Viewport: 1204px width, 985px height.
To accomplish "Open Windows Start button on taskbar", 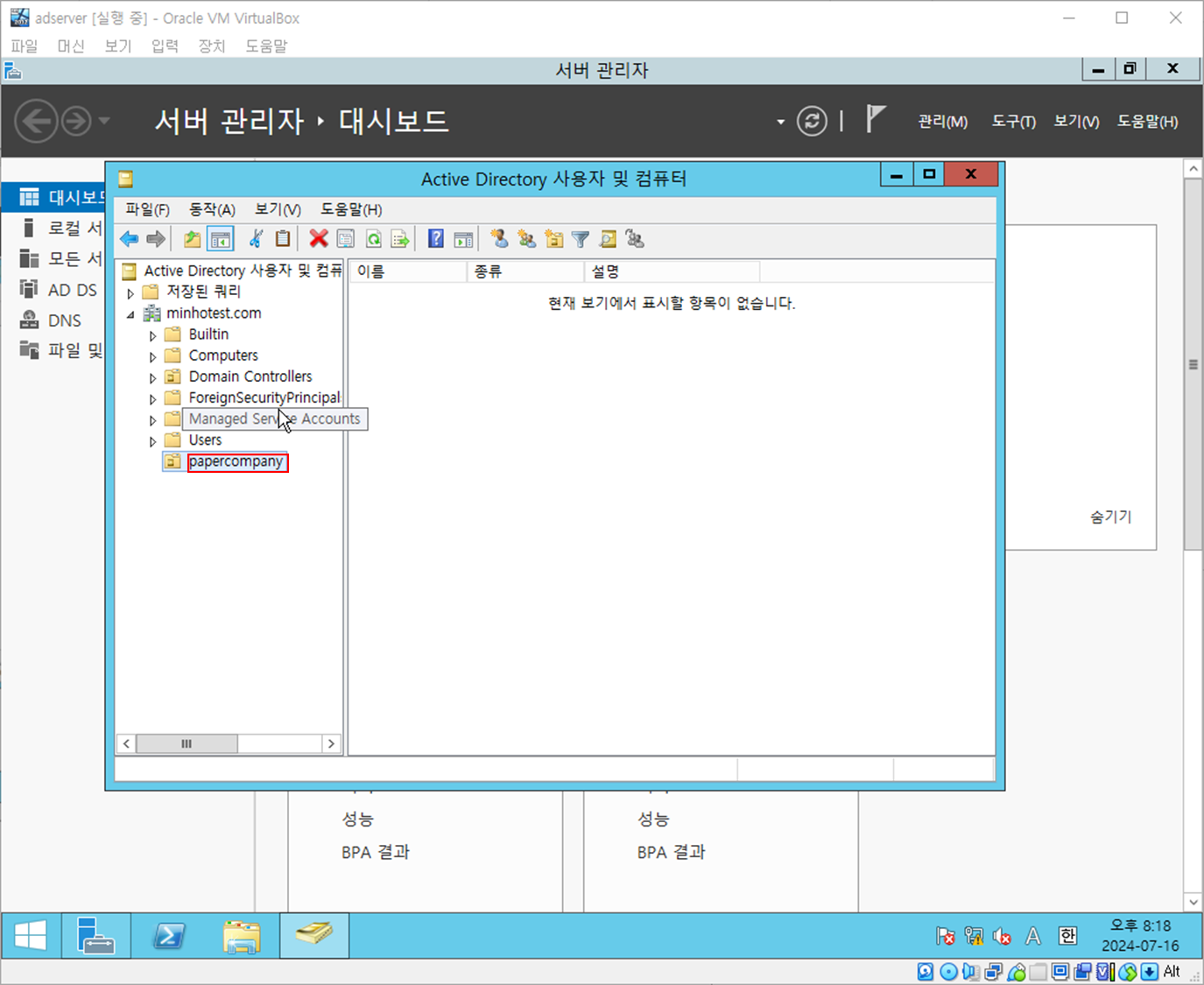I will pyautogui.click(x=31, y=936).
